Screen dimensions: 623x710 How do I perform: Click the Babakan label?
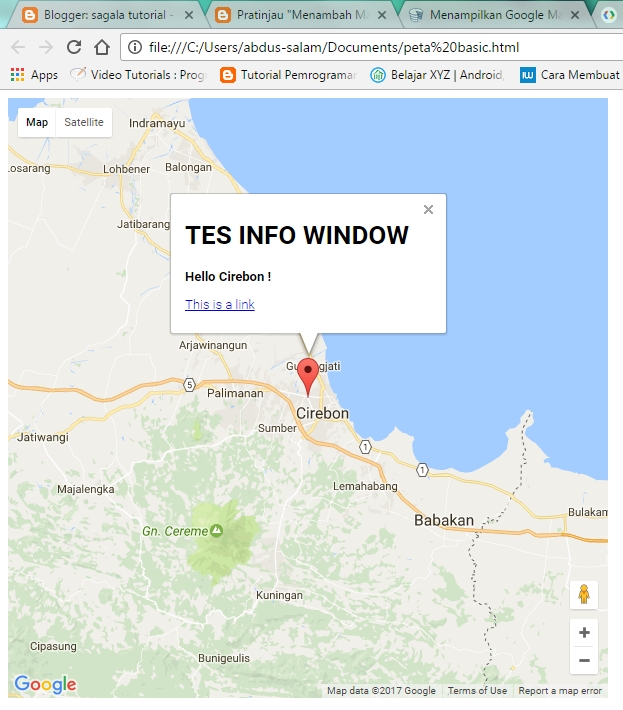[x=444, y=520]
